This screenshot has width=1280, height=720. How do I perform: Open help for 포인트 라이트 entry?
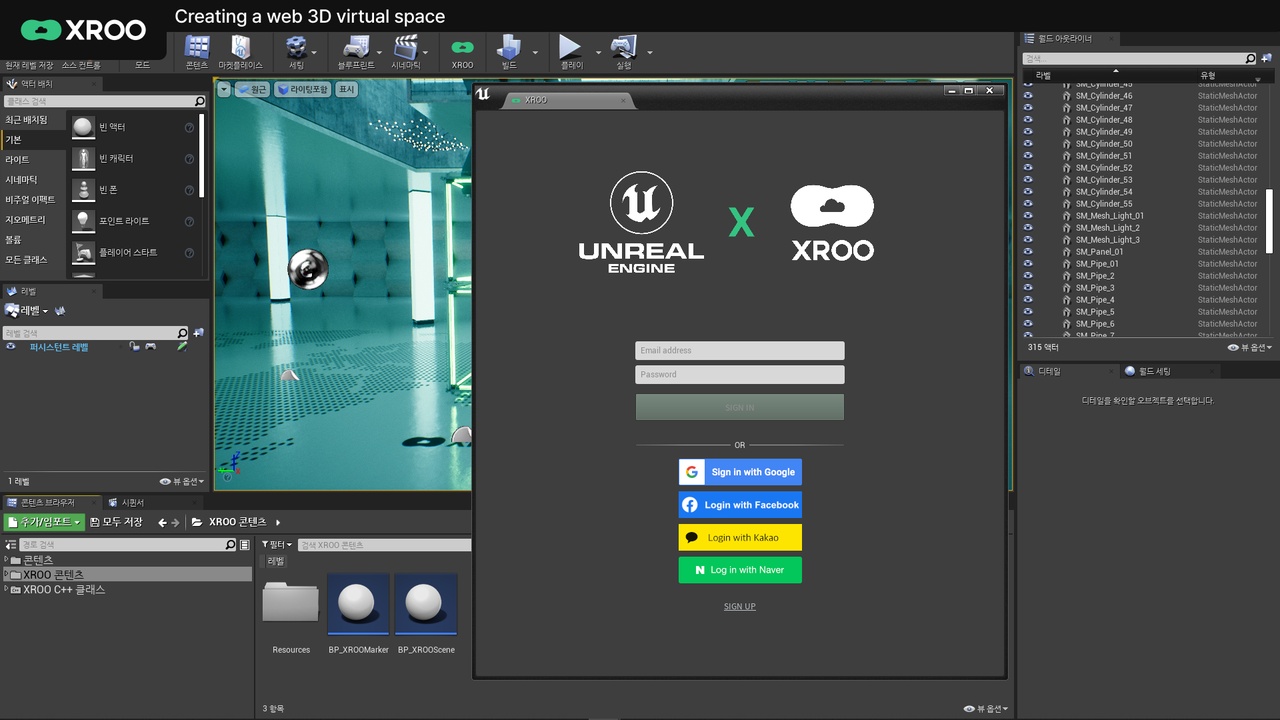189,221
